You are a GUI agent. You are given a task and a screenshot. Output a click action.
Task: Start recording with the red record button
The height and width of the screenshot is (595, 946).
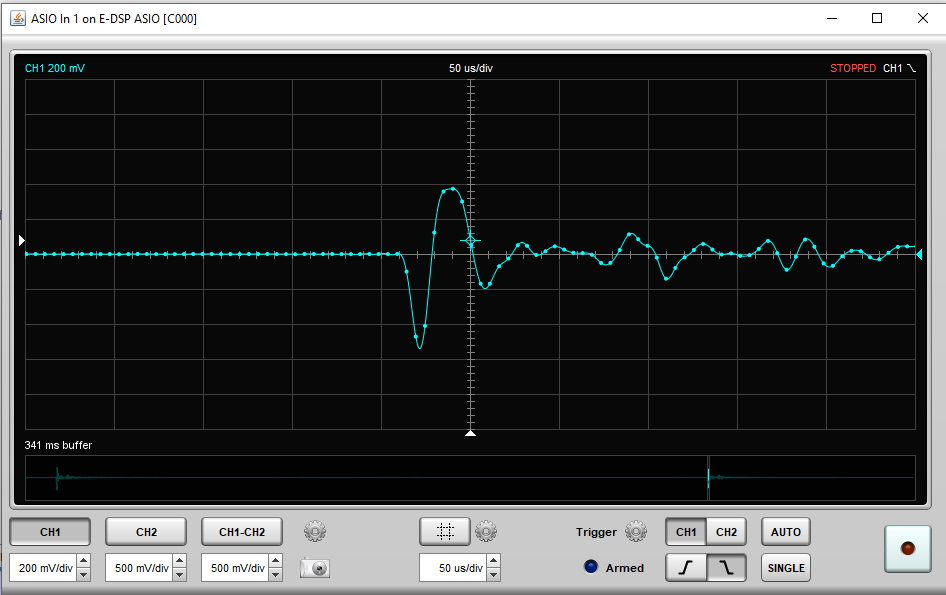pos(907,549)
